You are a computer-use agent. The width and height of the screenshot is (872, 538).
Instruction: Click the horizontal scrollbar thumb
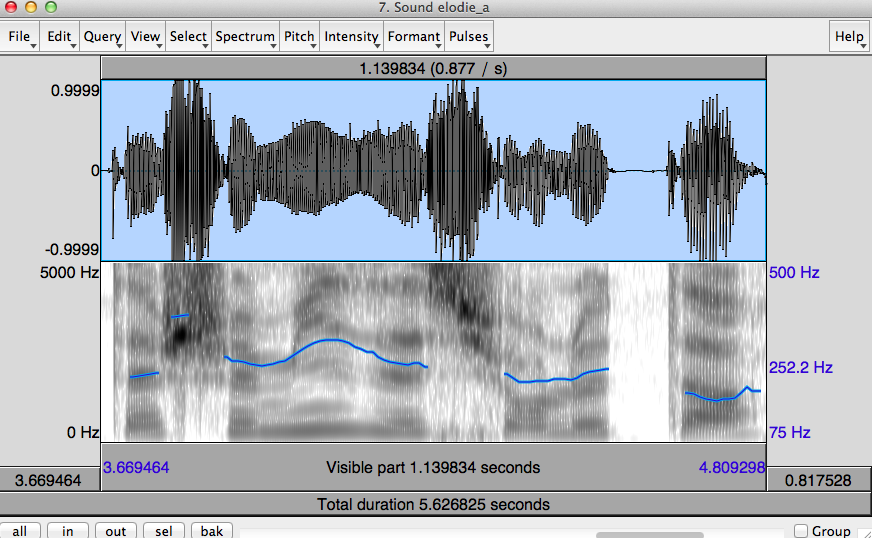650,535
